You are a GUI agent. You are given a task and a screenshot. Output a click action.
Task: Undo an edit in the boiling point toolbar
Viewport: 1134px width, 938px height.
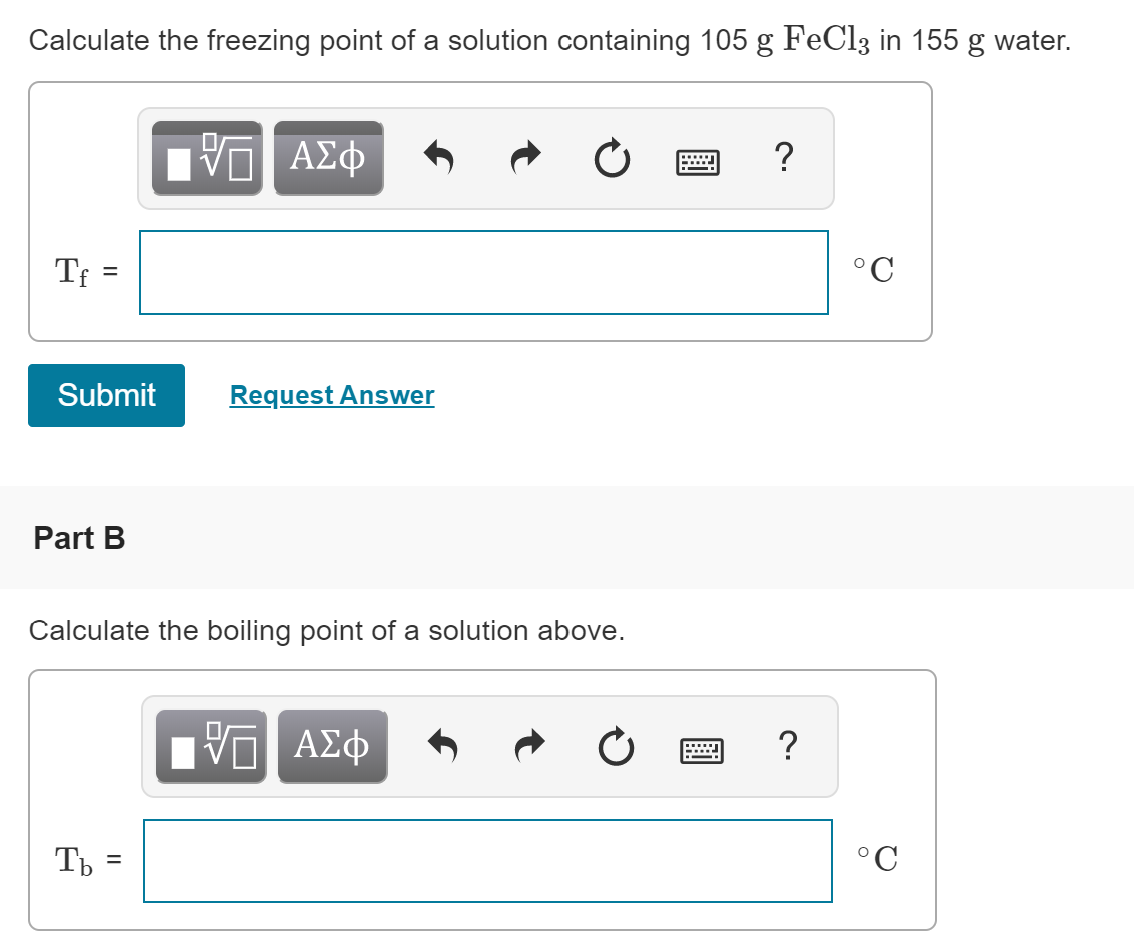(x=443, y=746)
